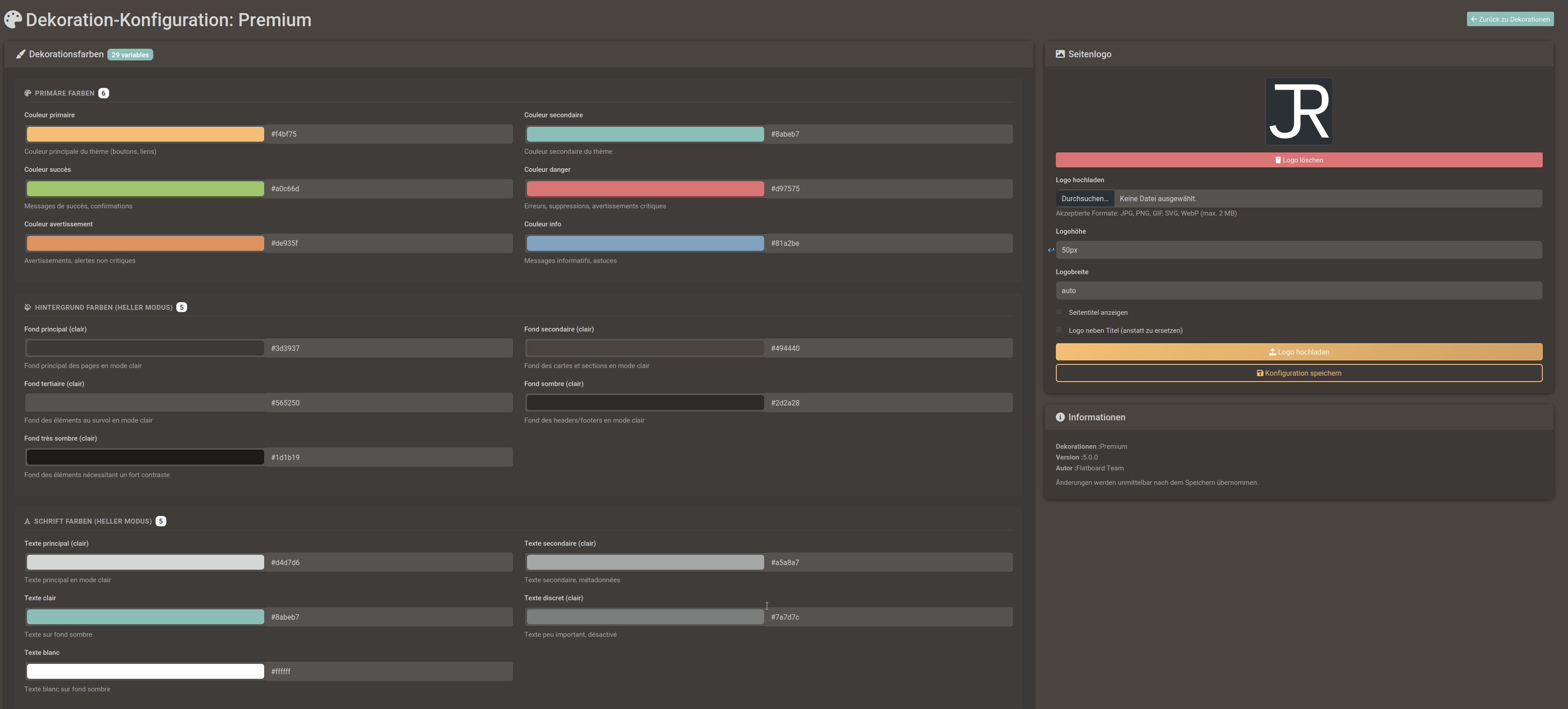Click the palette icon beside Dekoration-Konfiguration title
Screen dimensions: 1568x709
pos(13,19)
